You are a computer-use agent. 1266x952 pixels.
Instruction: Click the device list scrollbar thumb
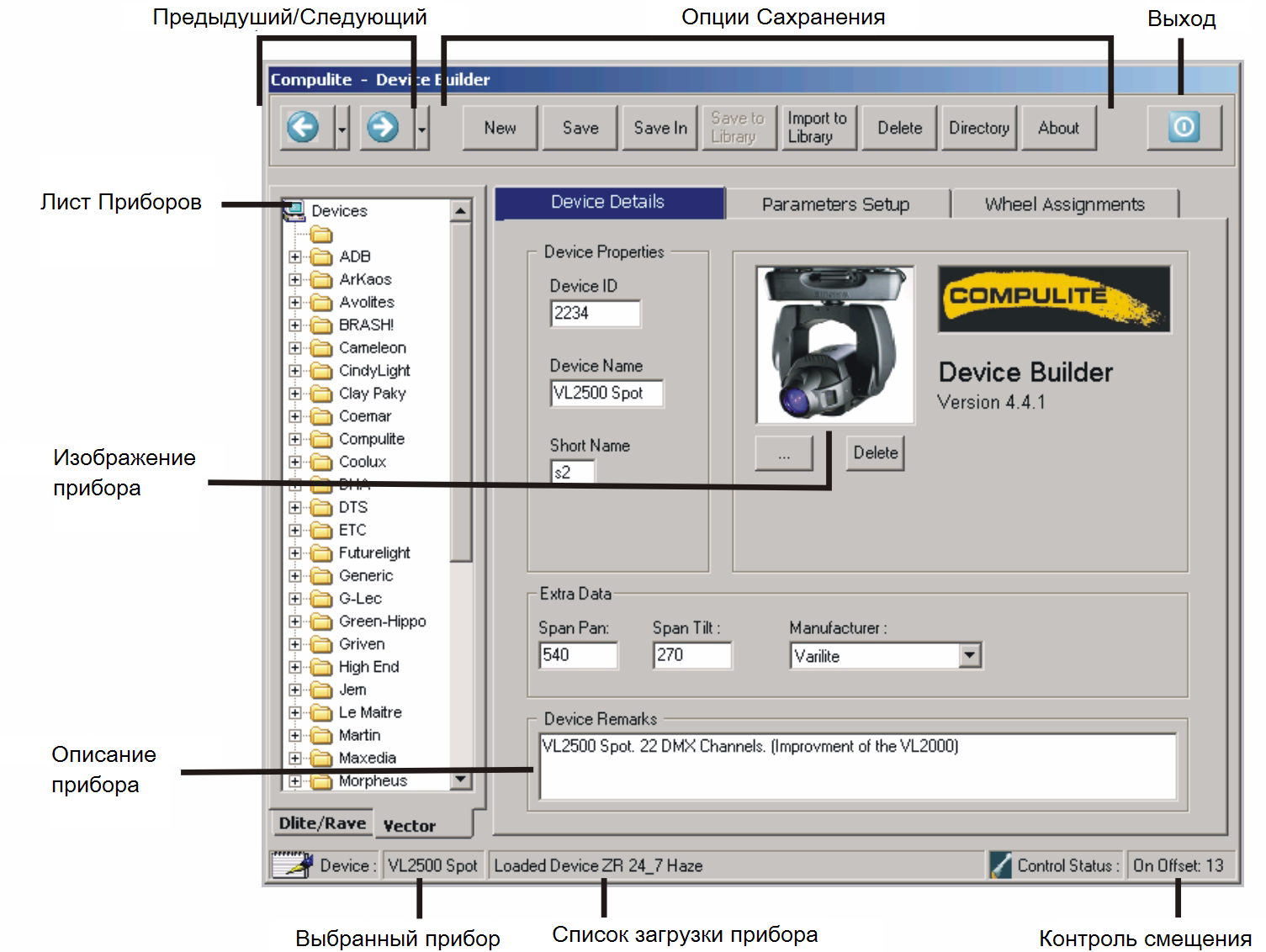pyautogui.click(x=460, y=391)
